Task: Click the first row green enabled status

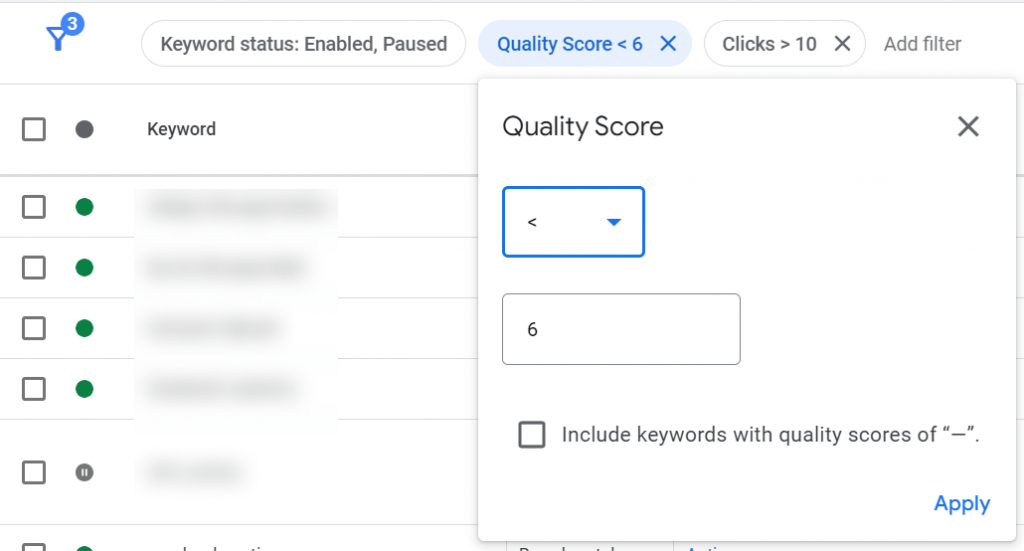Action: coord(84,207)
